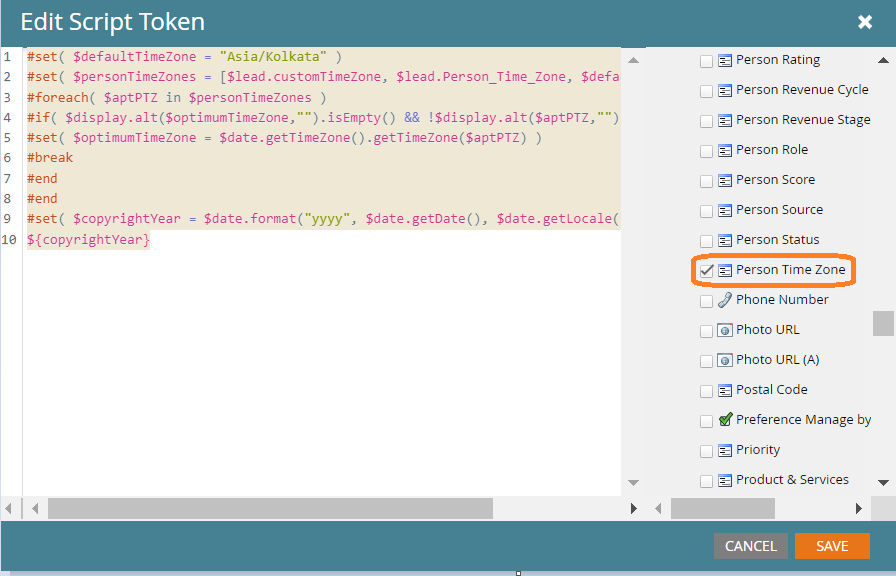Click the globe icon beside Photo URL (A)
This screenshot has height=576, width=896.
click(723, 359)
